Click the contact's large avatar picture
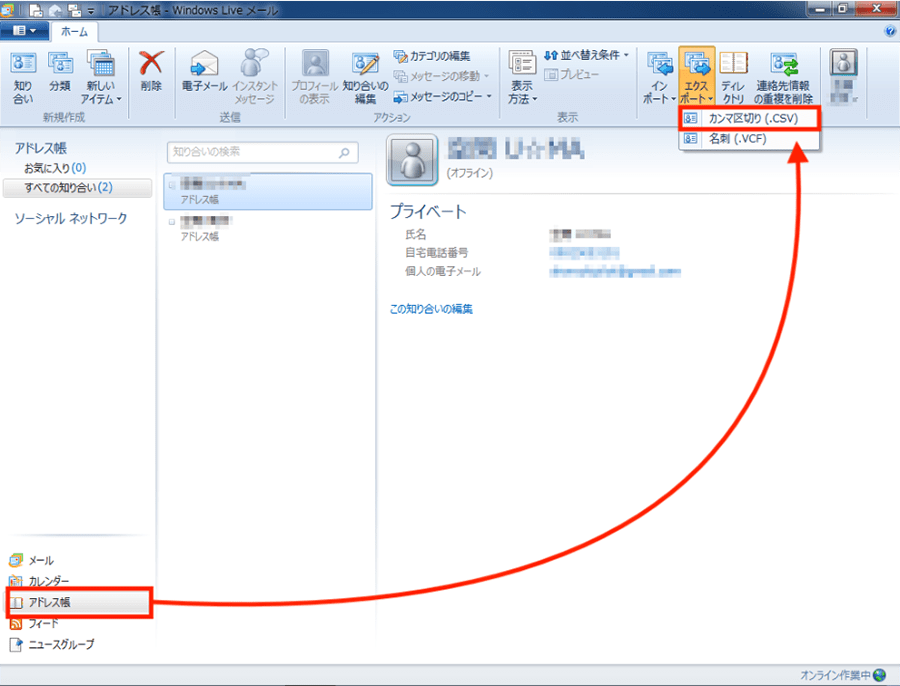The height and width of the screenshot is (686, 900). click(x=412, y=160)
